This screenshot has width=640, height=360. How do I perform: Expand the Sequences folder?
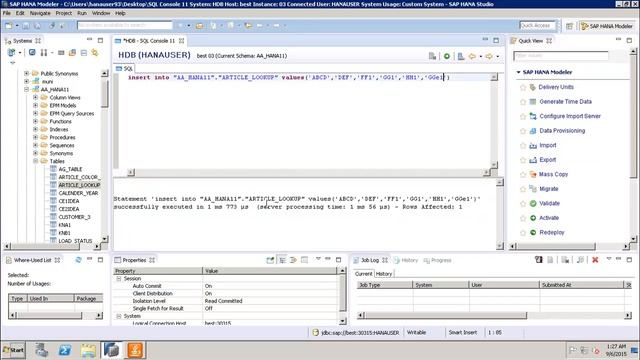coord(36,145)
